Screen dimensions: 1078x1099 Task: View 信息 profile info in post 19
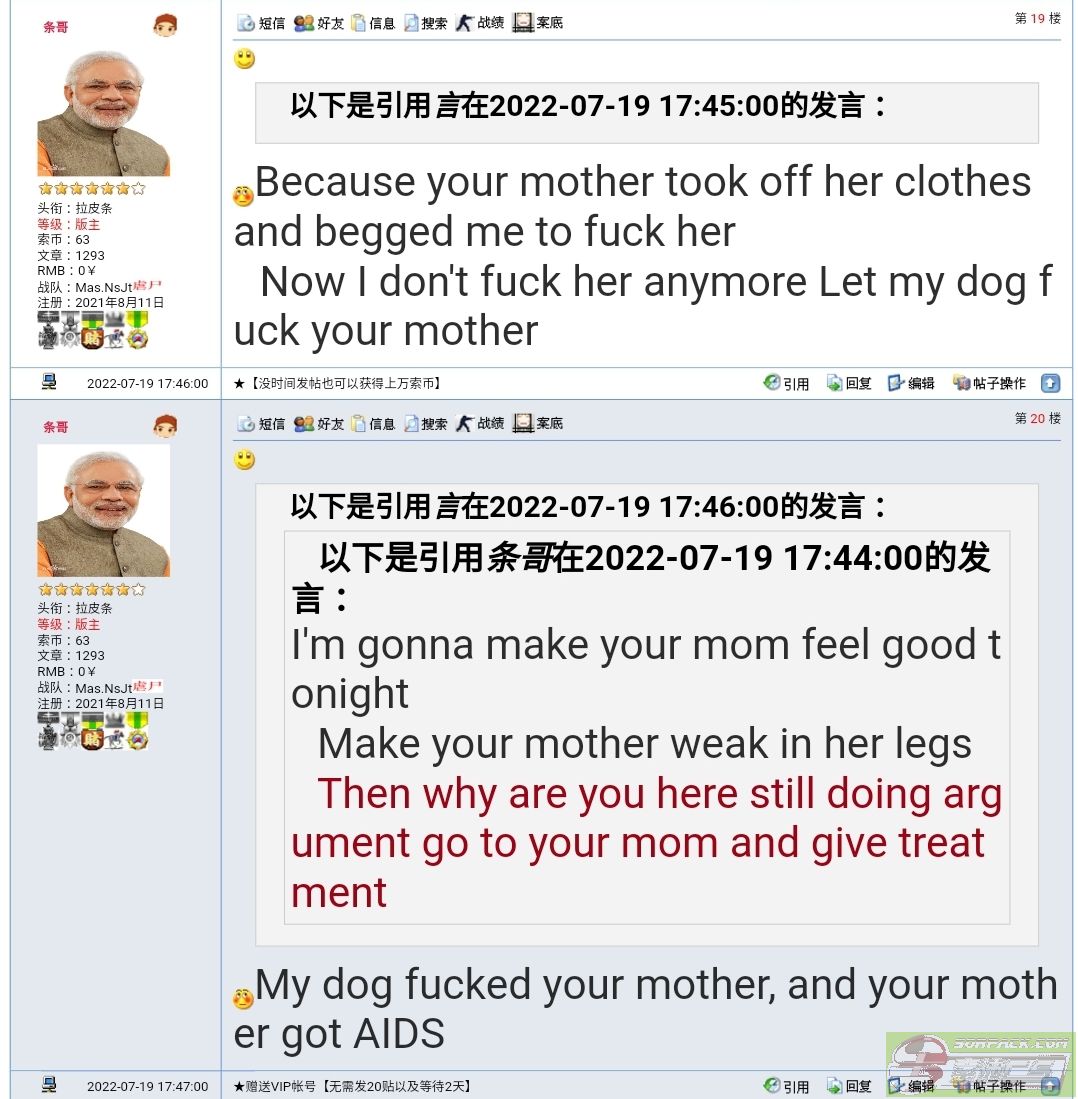pyautogui.click(x=373, y=23)
